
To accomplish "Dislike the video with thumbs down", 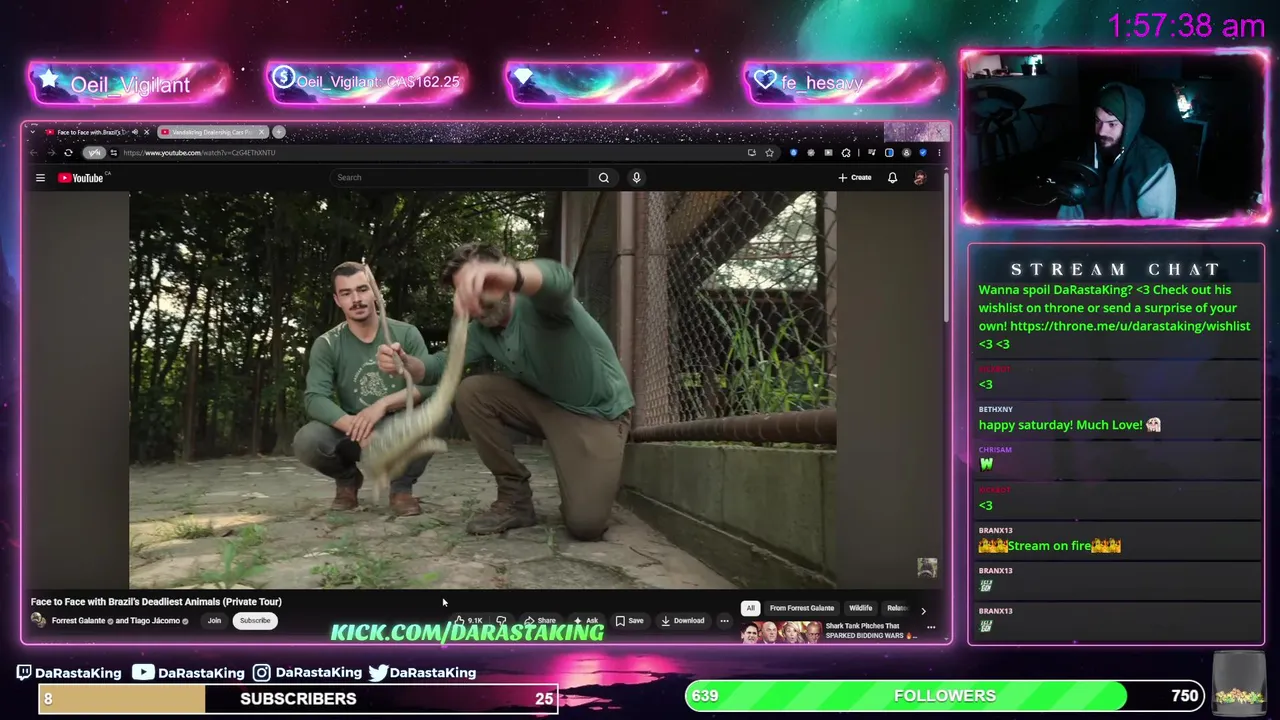I will coord(501,620).
